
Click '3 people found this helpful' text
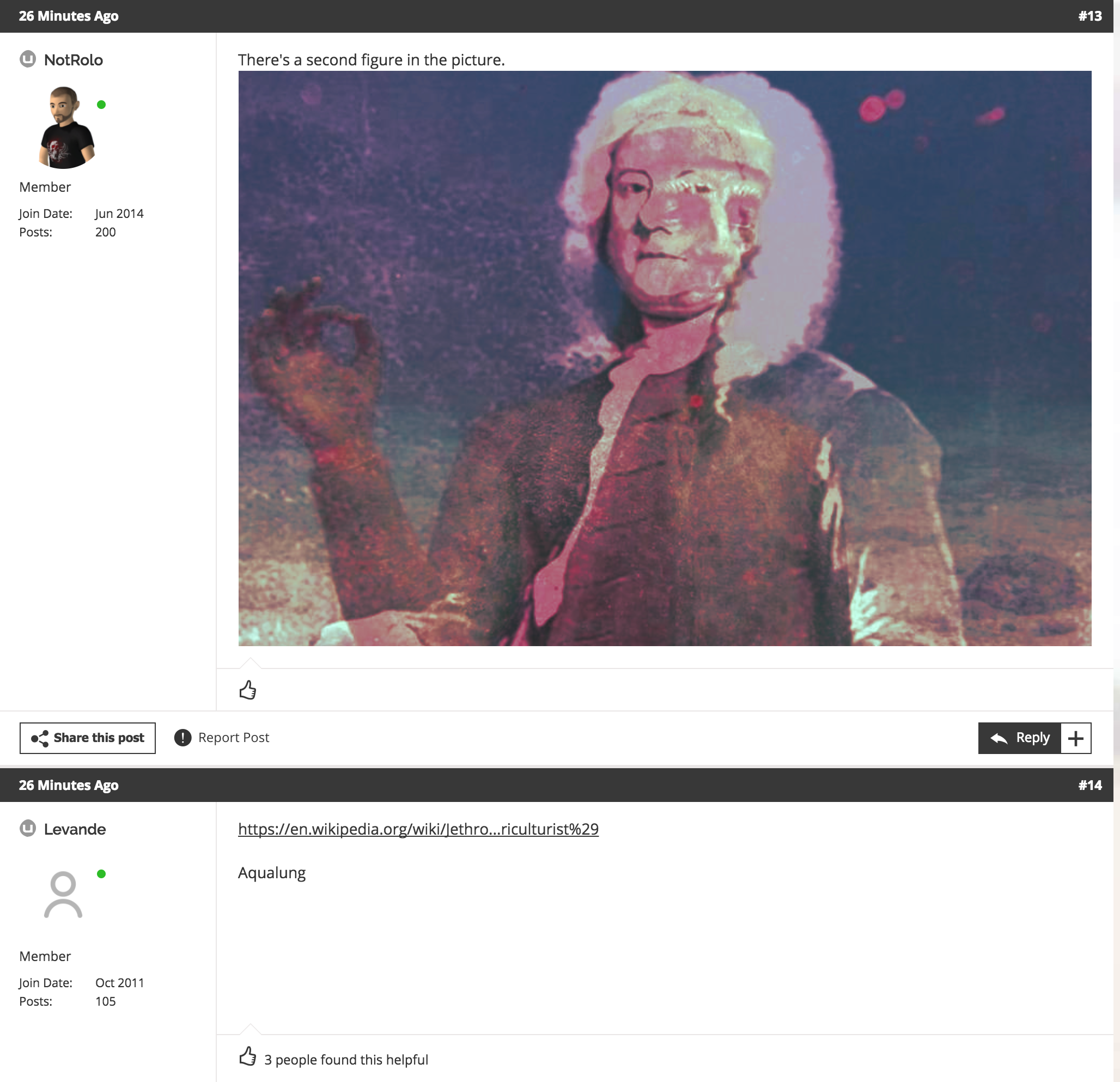coord(346,1060)
